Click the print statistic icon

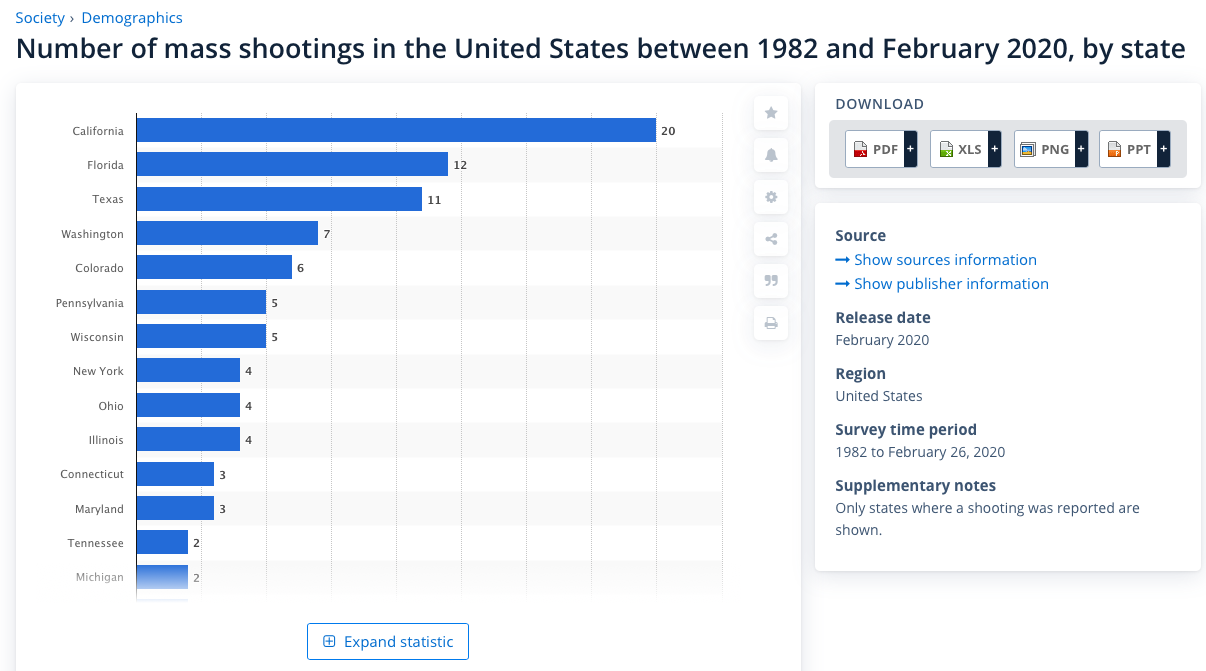pos(771,323)
